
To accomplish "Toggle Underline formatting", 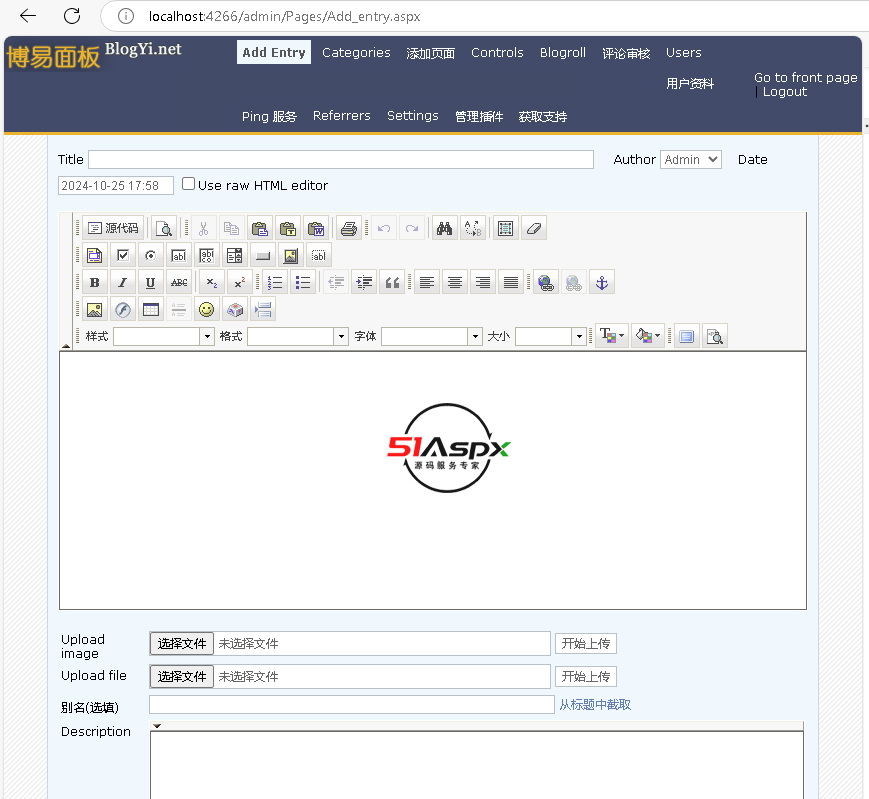I will pyautogui.click(x=150, y=283).
